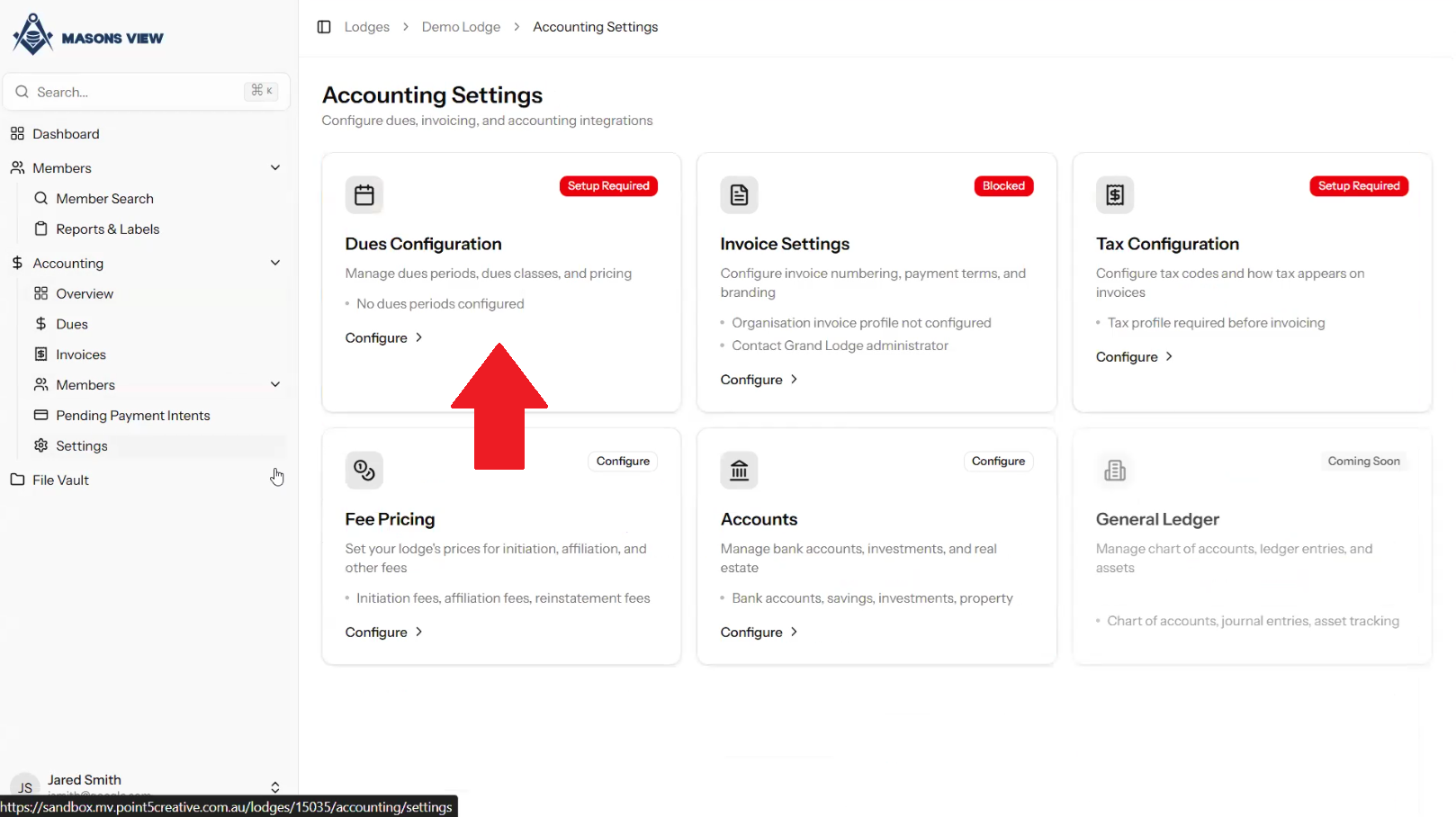Open the Invoices sidebar item

point(81,355)
